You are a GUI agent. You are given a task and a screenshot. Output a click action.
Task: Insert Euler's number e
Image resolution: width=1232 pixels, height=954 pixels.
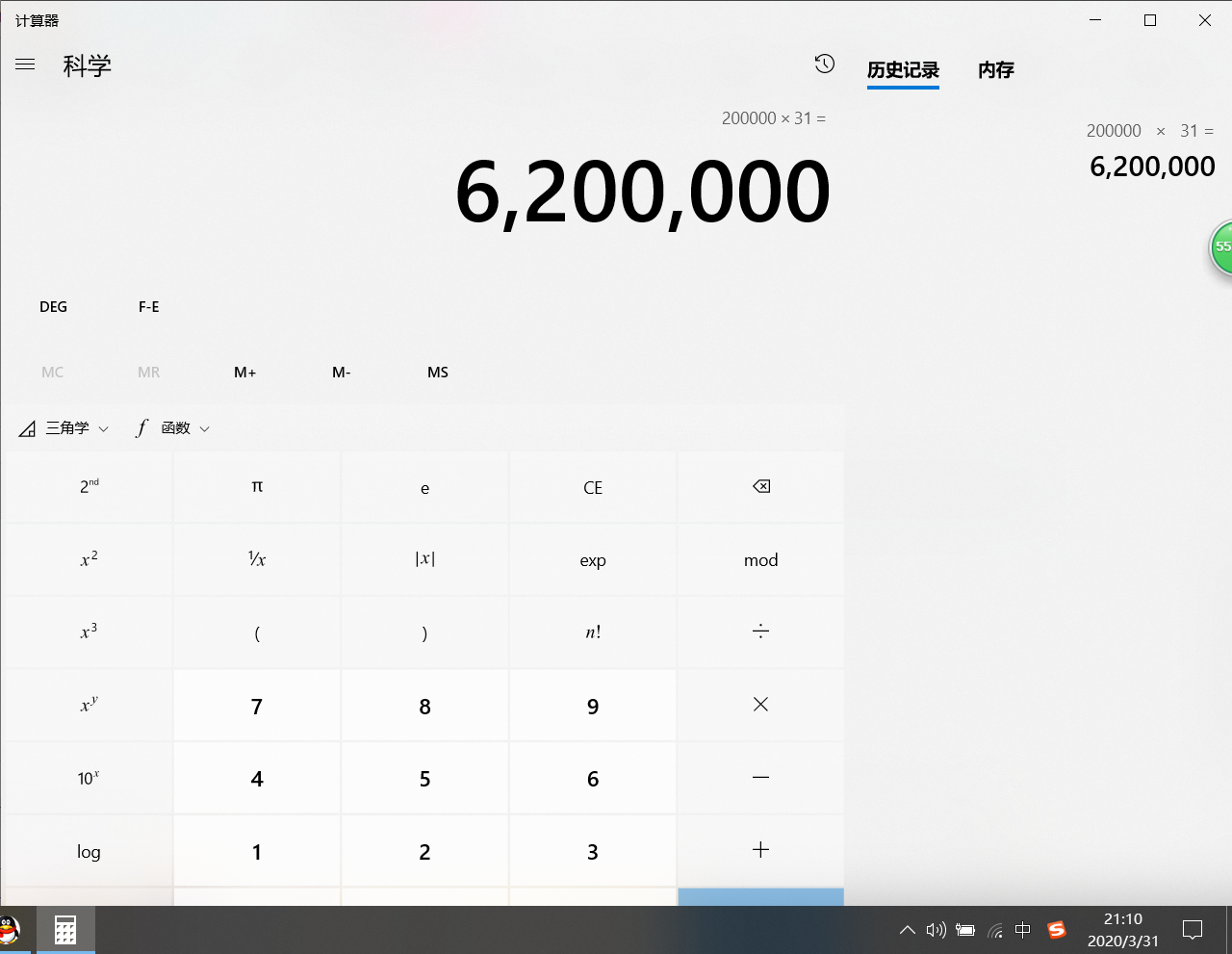pos(424,487)
